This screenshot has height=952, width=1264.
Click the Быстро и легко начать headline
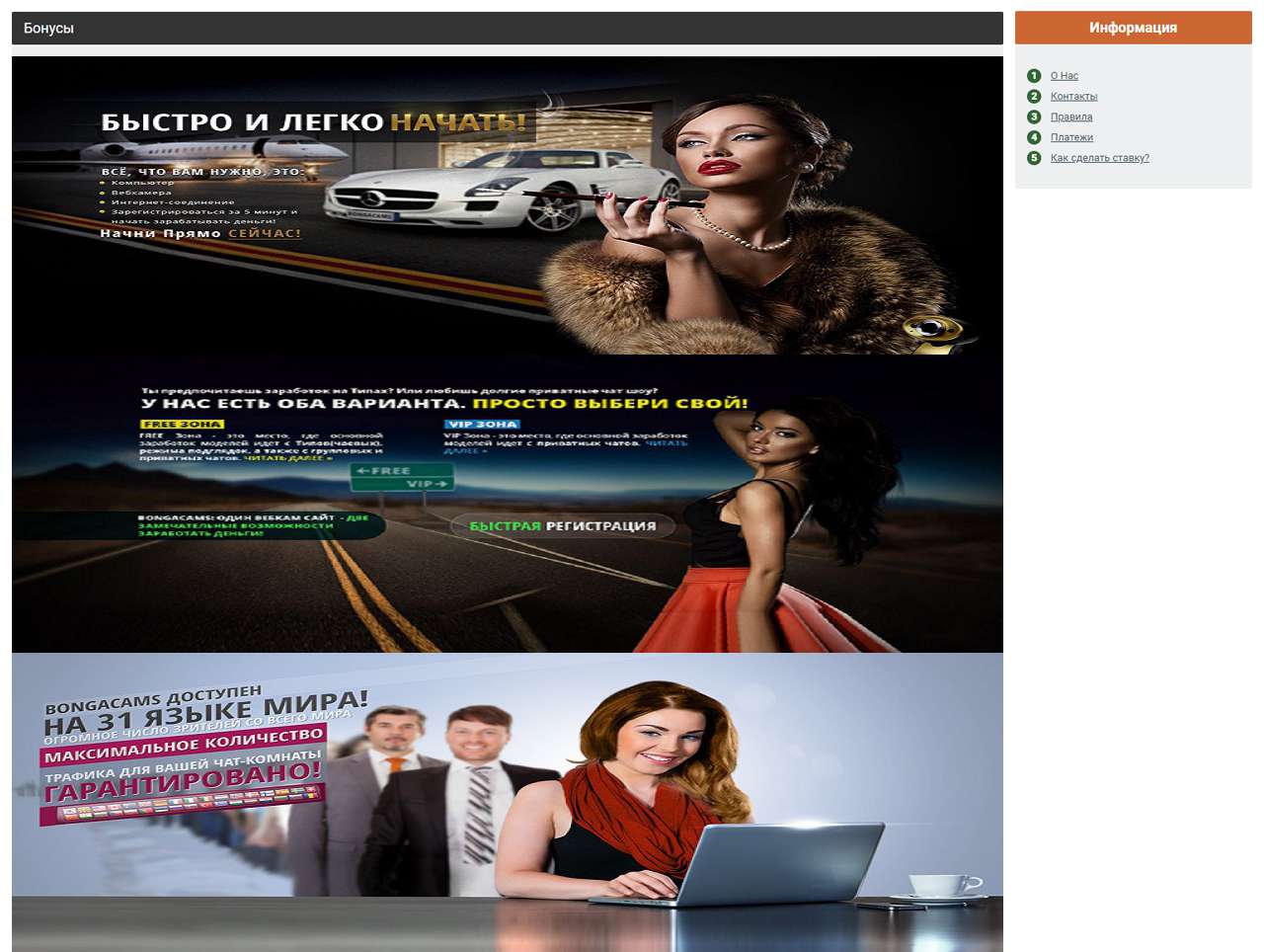click(x=314, y=122)
